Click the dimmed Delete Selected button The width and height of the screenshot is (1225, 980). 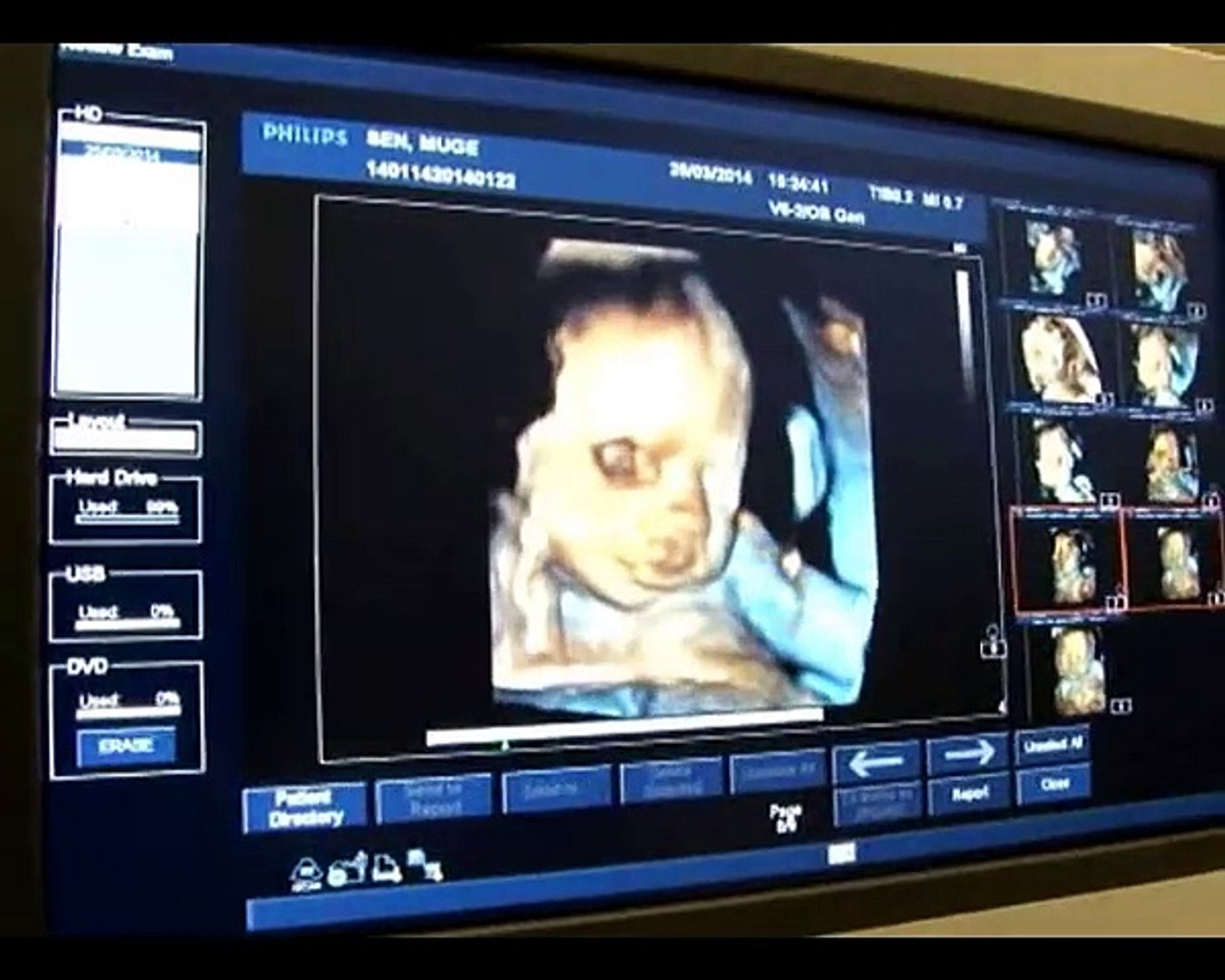tap(671, 781)
